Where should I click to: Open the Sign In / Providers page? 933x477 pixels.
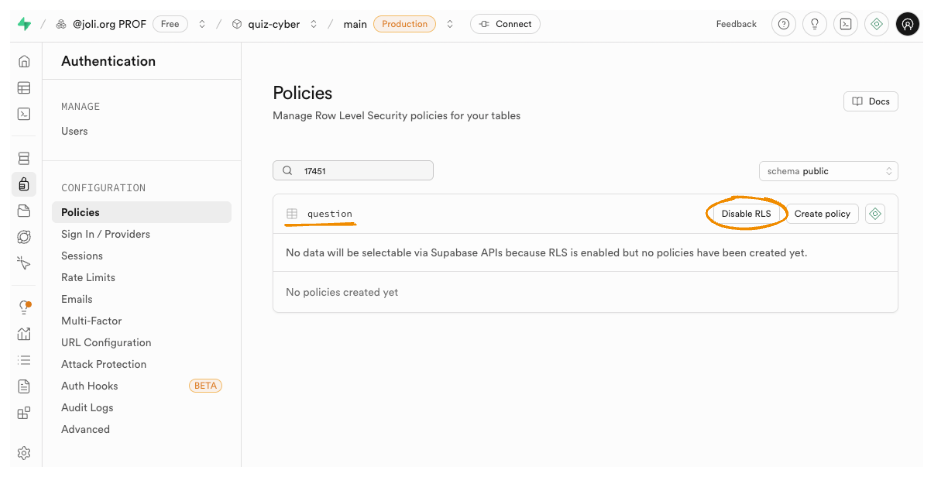point(105,234)
